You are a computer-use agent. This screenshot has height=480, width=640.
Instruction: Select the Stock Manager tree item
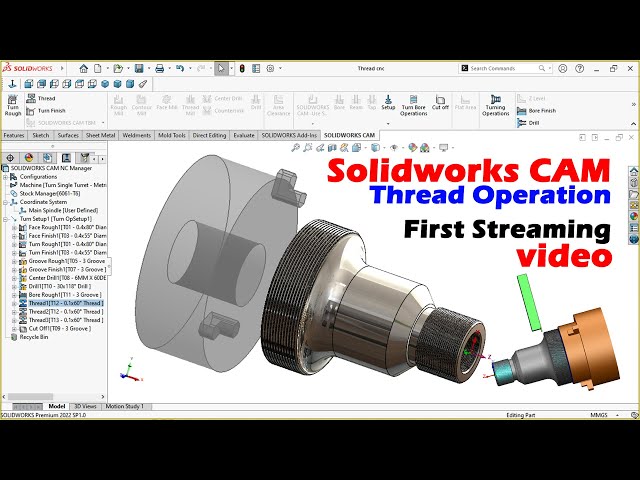click(45, 193)
